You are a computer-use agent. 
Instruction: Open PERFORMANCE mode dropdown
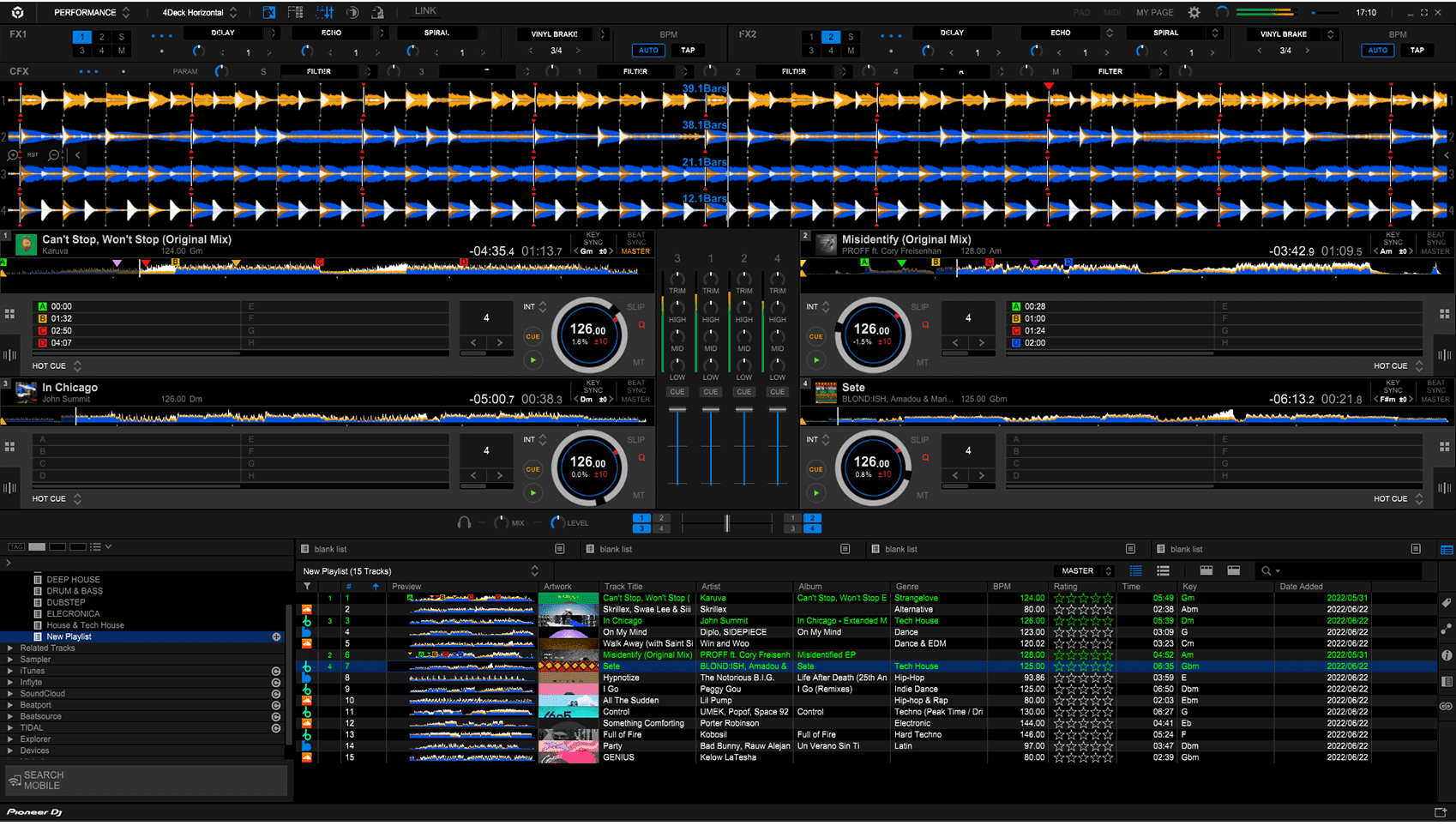point(90,12)
